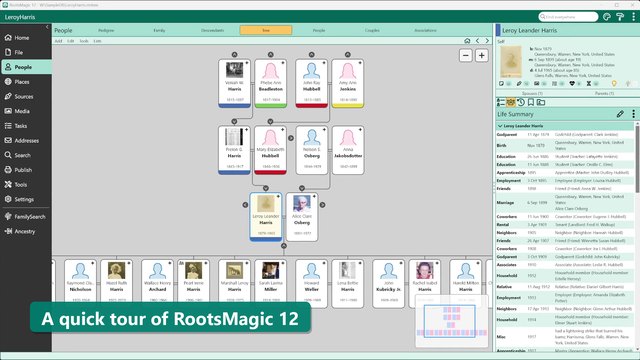This screenshot has width=640, height=360.
Task: Go to home person in tree toolbar
Action: [x=467, y=41]
